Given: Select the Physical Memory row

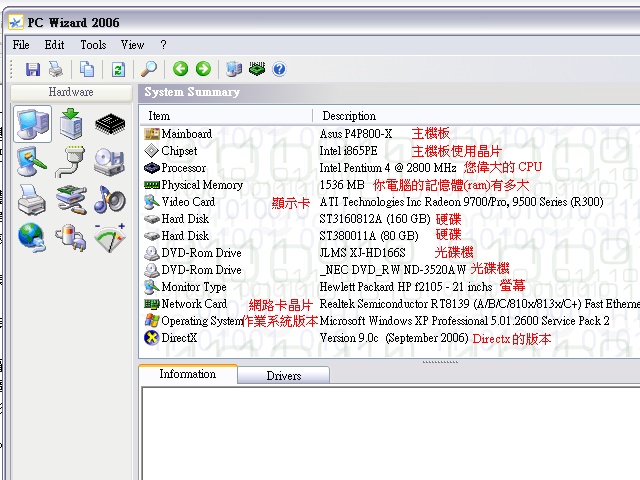Looking at the screenshot, I should [390, 185].
